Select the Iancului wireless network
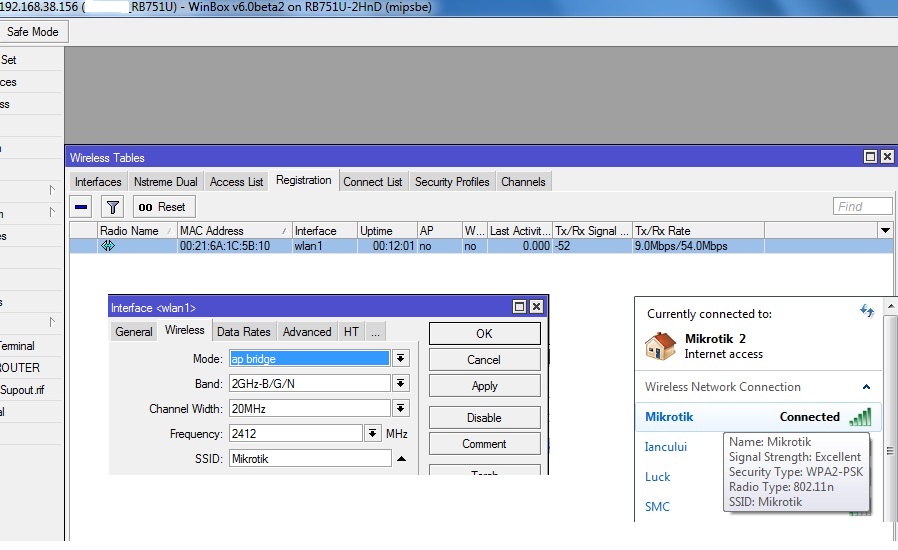898x550 pixels. pos(665,447)
